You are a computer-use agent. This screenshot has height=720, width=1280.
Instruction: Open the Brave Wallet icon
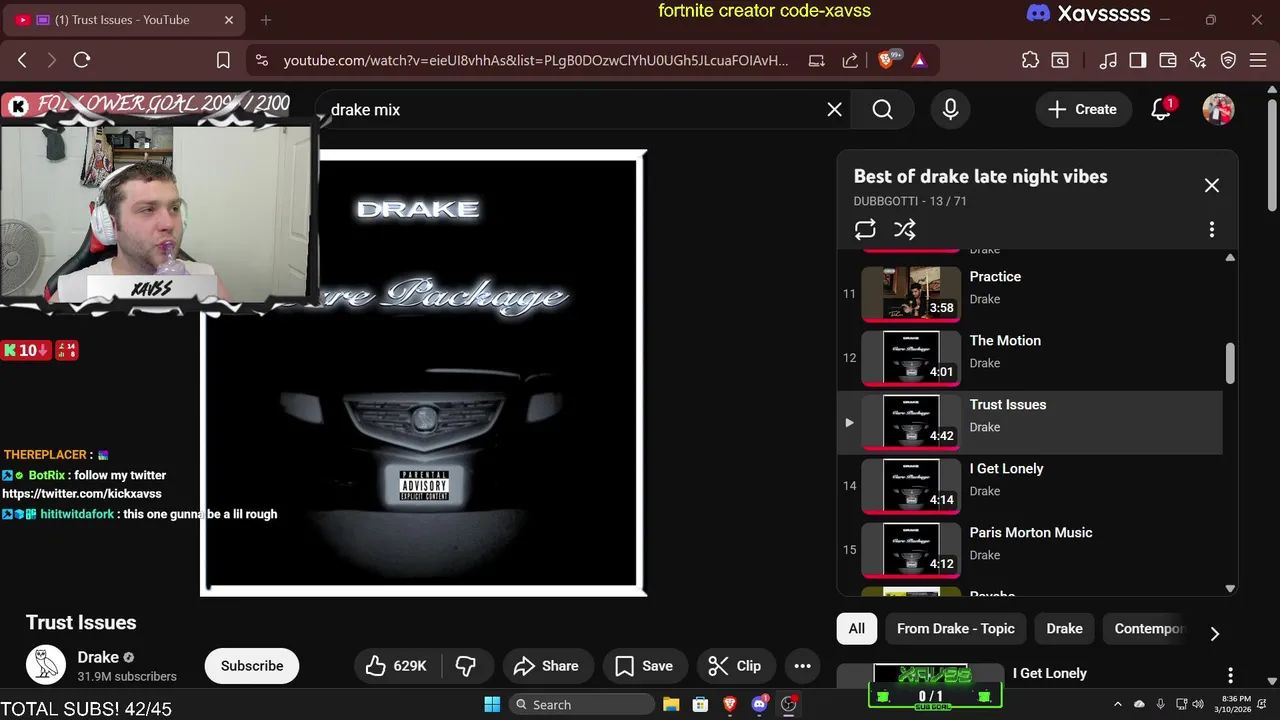click(x=1167, y=60)
